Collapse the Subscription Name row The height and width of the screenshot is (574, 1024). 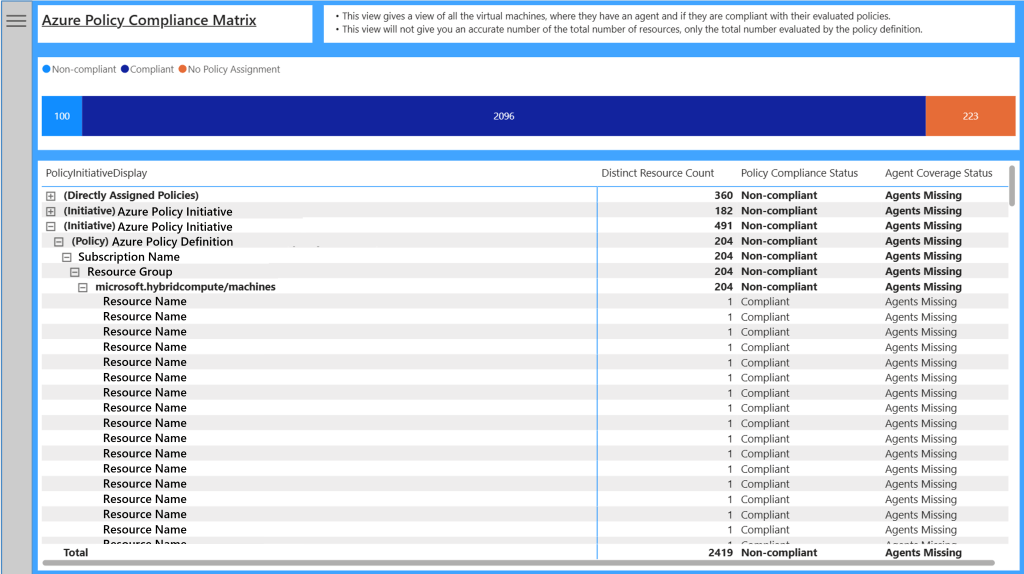(x=67, y=257)
